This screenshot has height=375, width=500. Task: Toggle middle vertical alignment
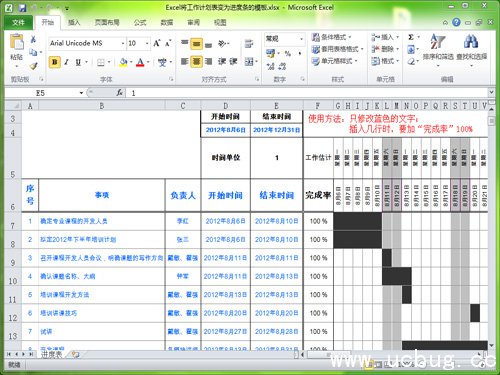click(197, 44)
